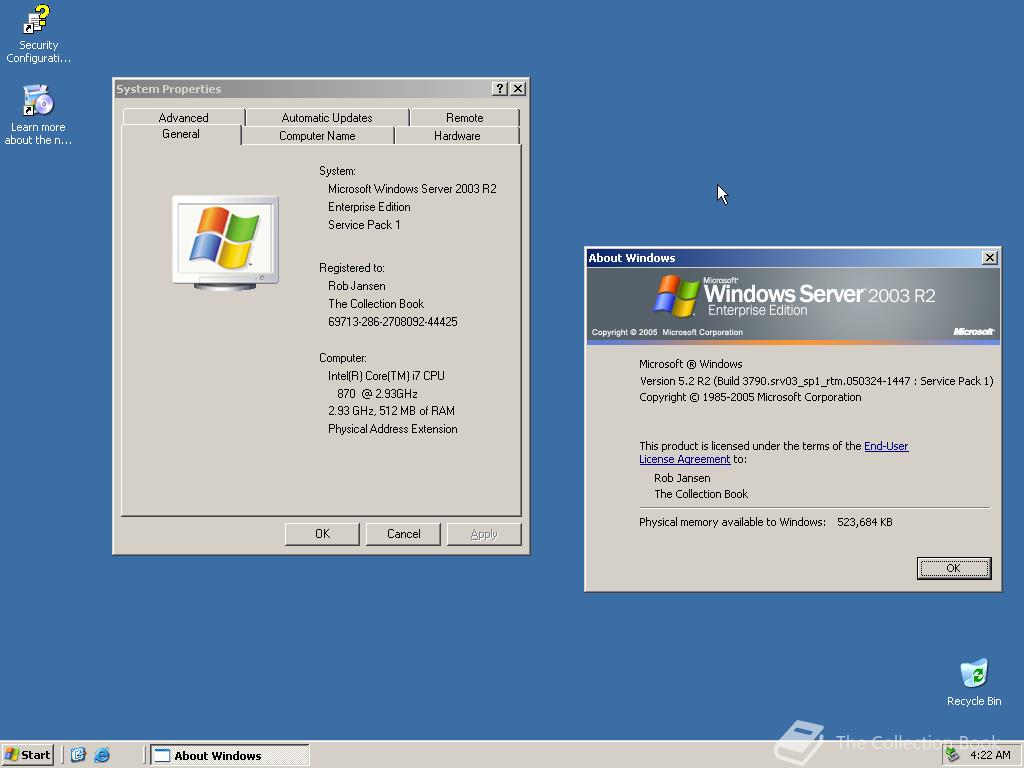Click Copyright 1985-2005 Microsoft Corporation line
Viewport: 1024px width, 768px height.
tap(750, 397)
